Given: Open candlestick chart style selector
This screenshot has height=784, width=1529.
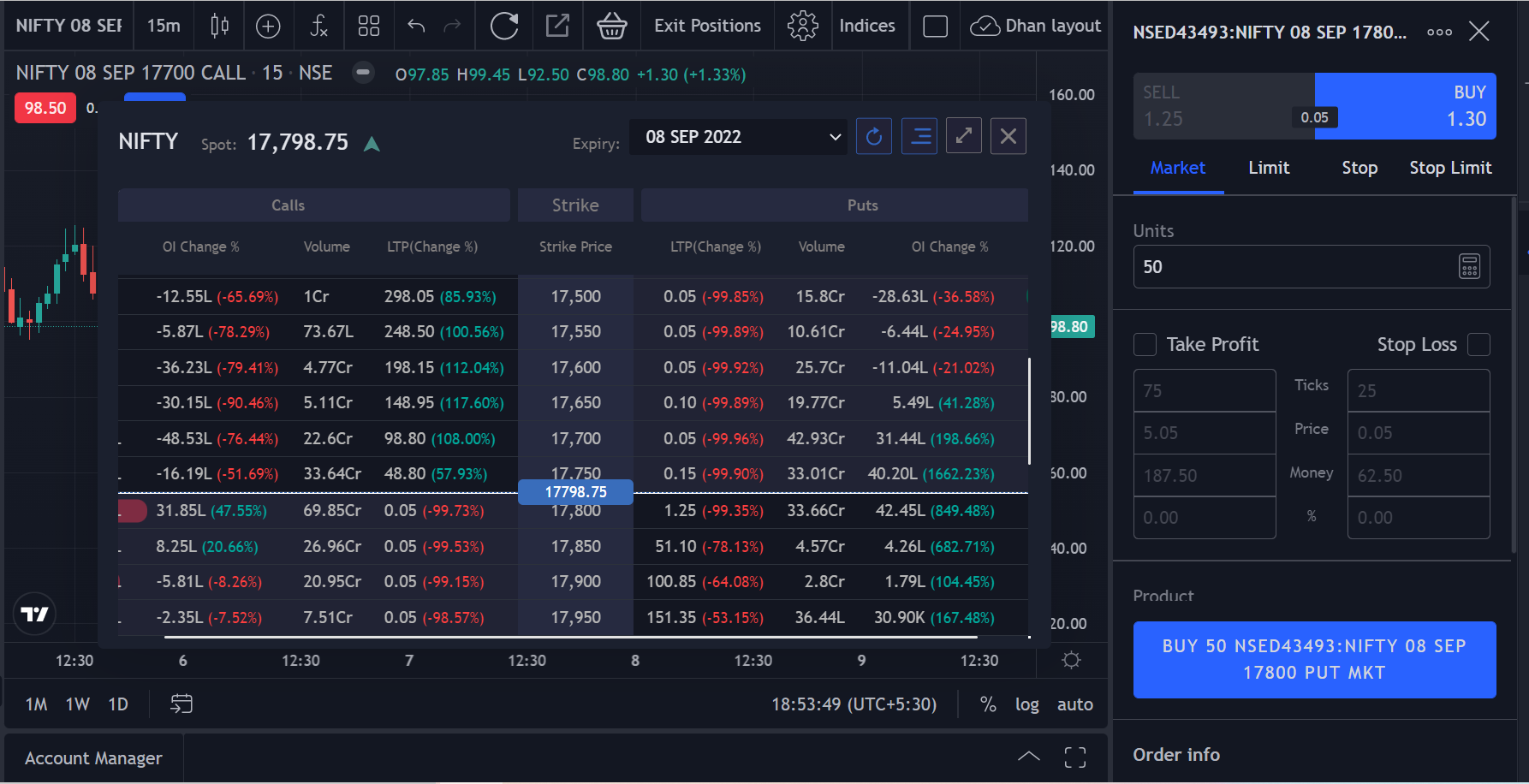Looking at the screenshot, I should point(219,26).
